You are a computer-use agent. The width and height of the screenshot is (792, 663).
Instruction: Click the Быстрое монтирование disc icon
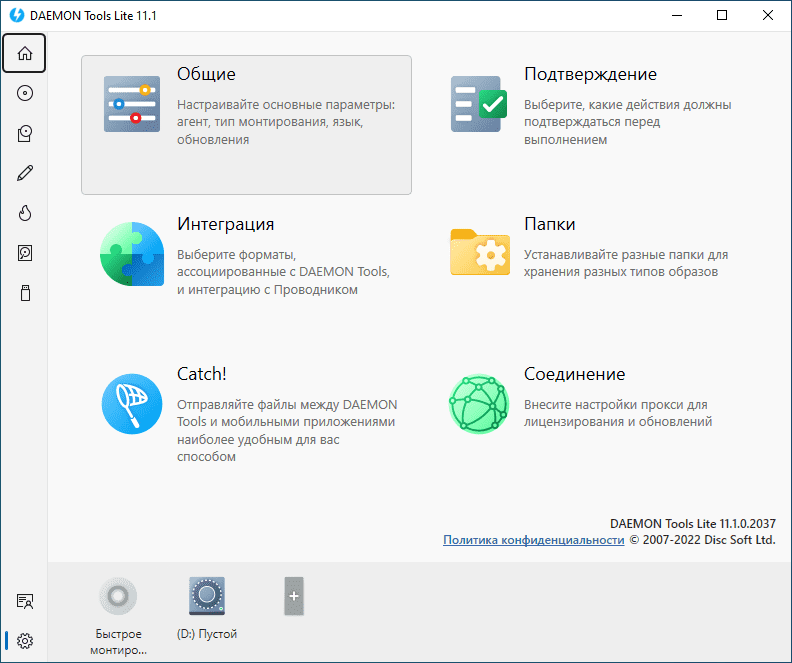tap(118, 596)
